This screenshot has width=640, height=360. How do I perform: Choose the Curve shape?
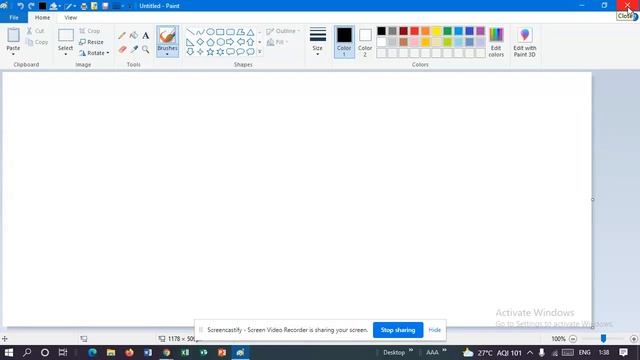(x=200, y=32)
